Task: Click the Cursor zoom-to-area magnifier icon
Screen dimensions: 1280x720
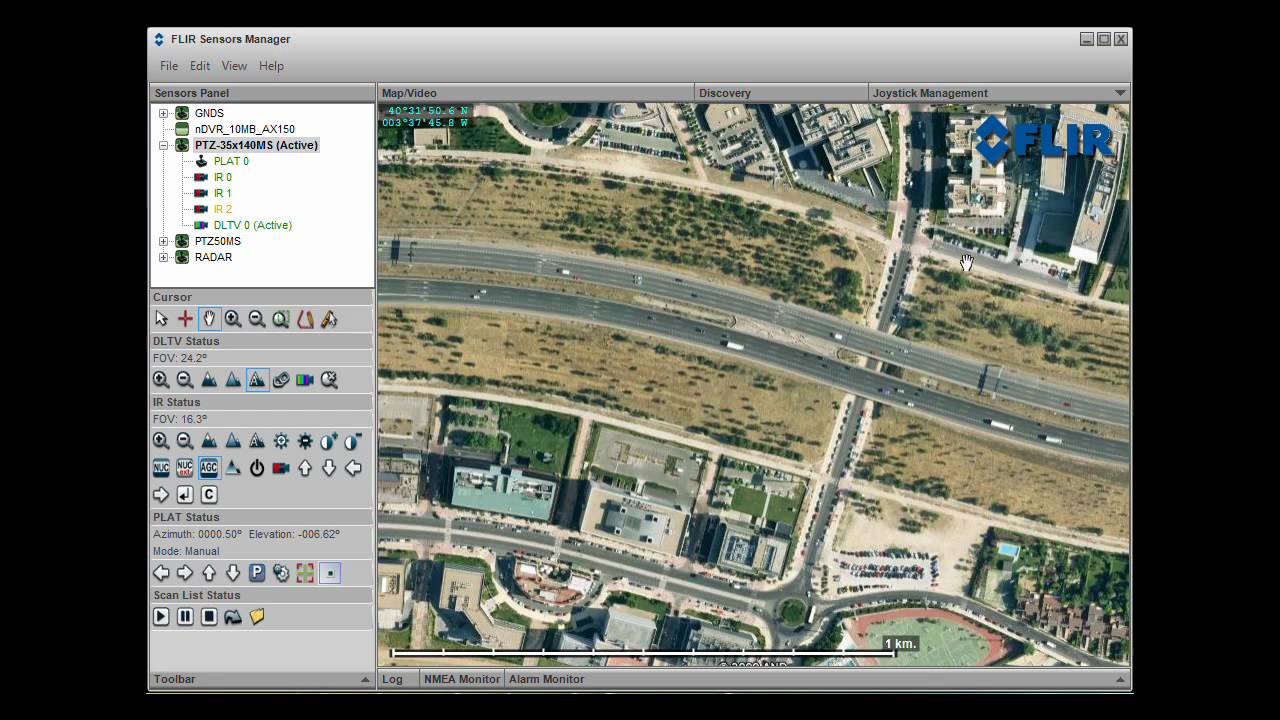Action: (x=281, y=319)
